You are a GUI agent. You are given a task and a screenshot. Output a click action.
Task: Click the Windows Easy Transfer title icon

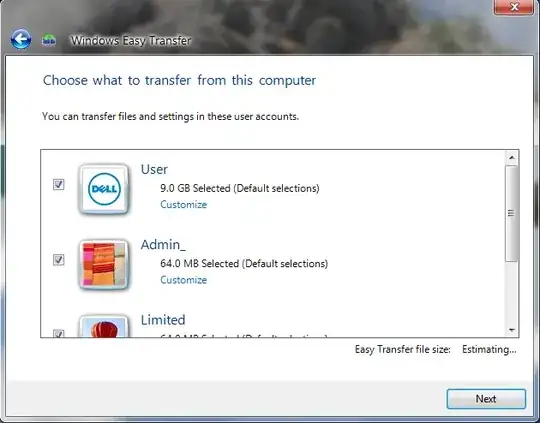(x=49, y=41)
